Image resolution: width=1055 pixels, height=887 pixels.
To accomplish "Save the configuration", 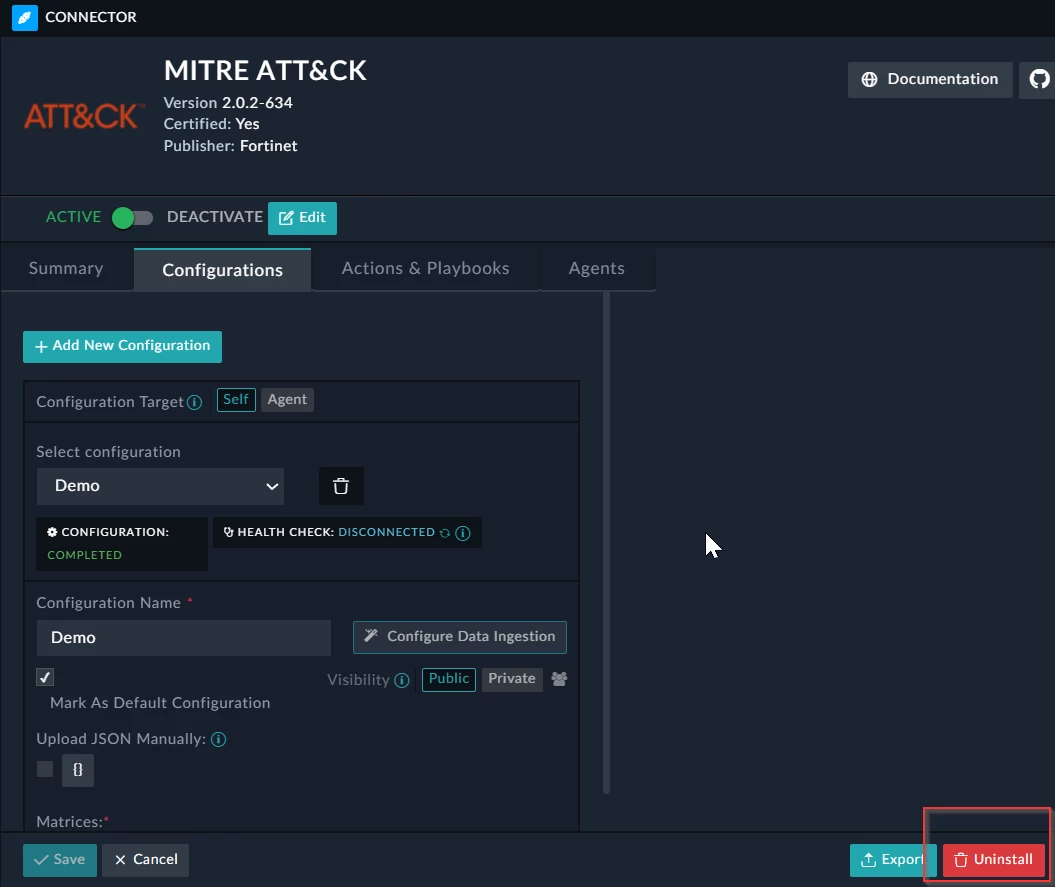I will [60, 860].
